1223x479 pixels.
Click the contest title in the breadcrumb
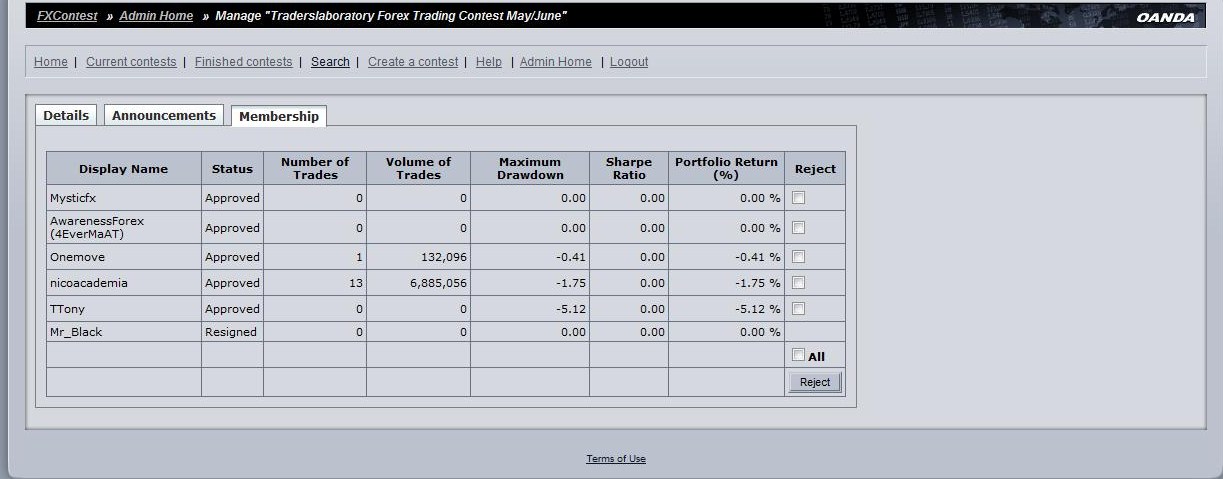tap(391, 16)
